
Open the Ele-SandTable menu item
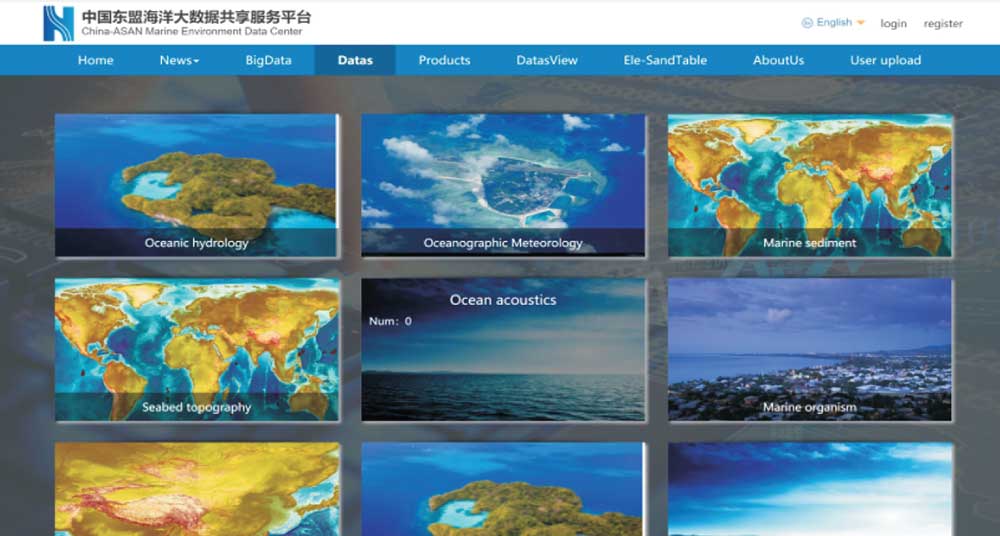[x=665, y=61]
